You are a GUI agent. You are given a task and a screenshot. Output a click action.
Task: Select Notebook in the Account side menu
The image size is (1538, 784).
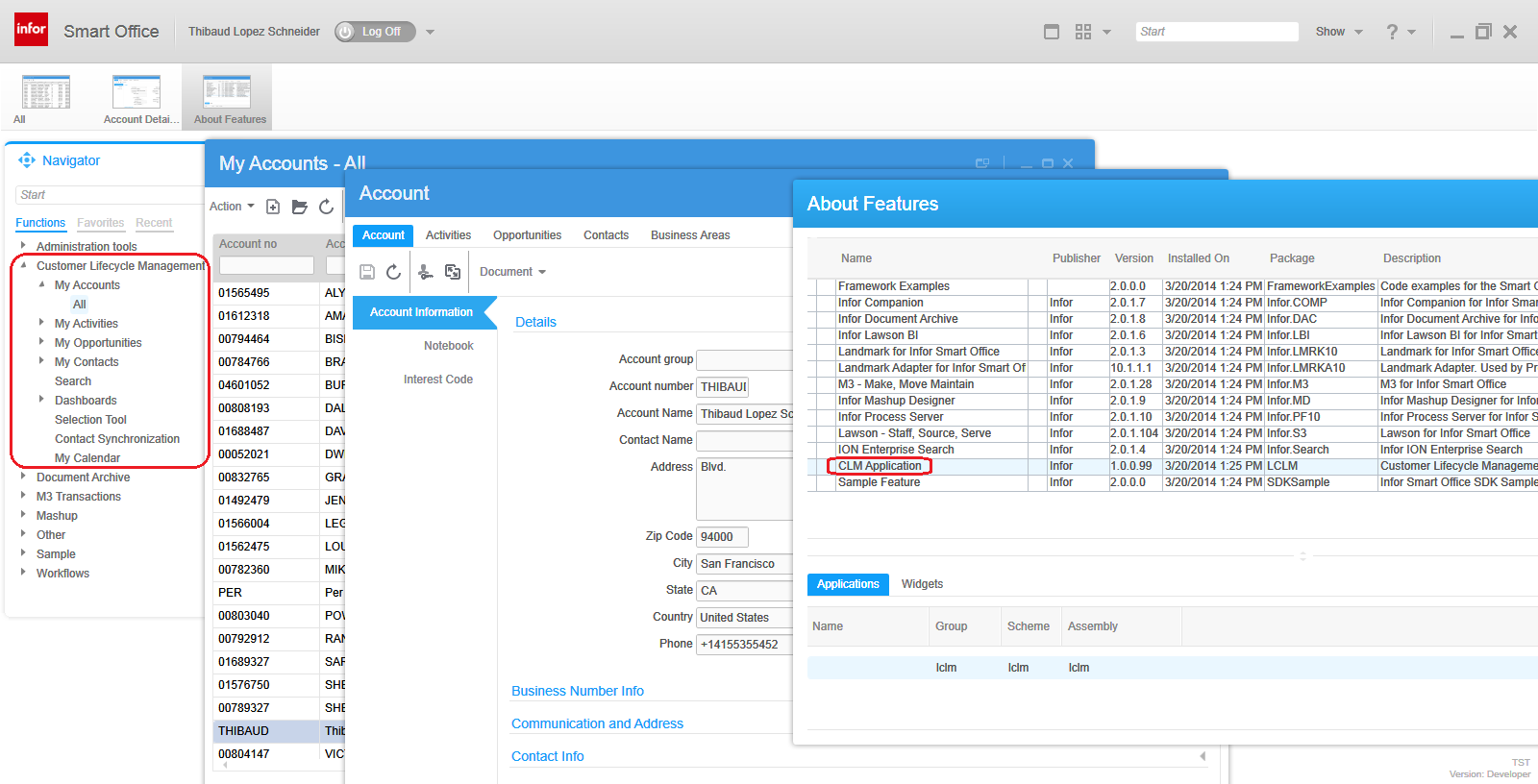[x=448, y=346]
